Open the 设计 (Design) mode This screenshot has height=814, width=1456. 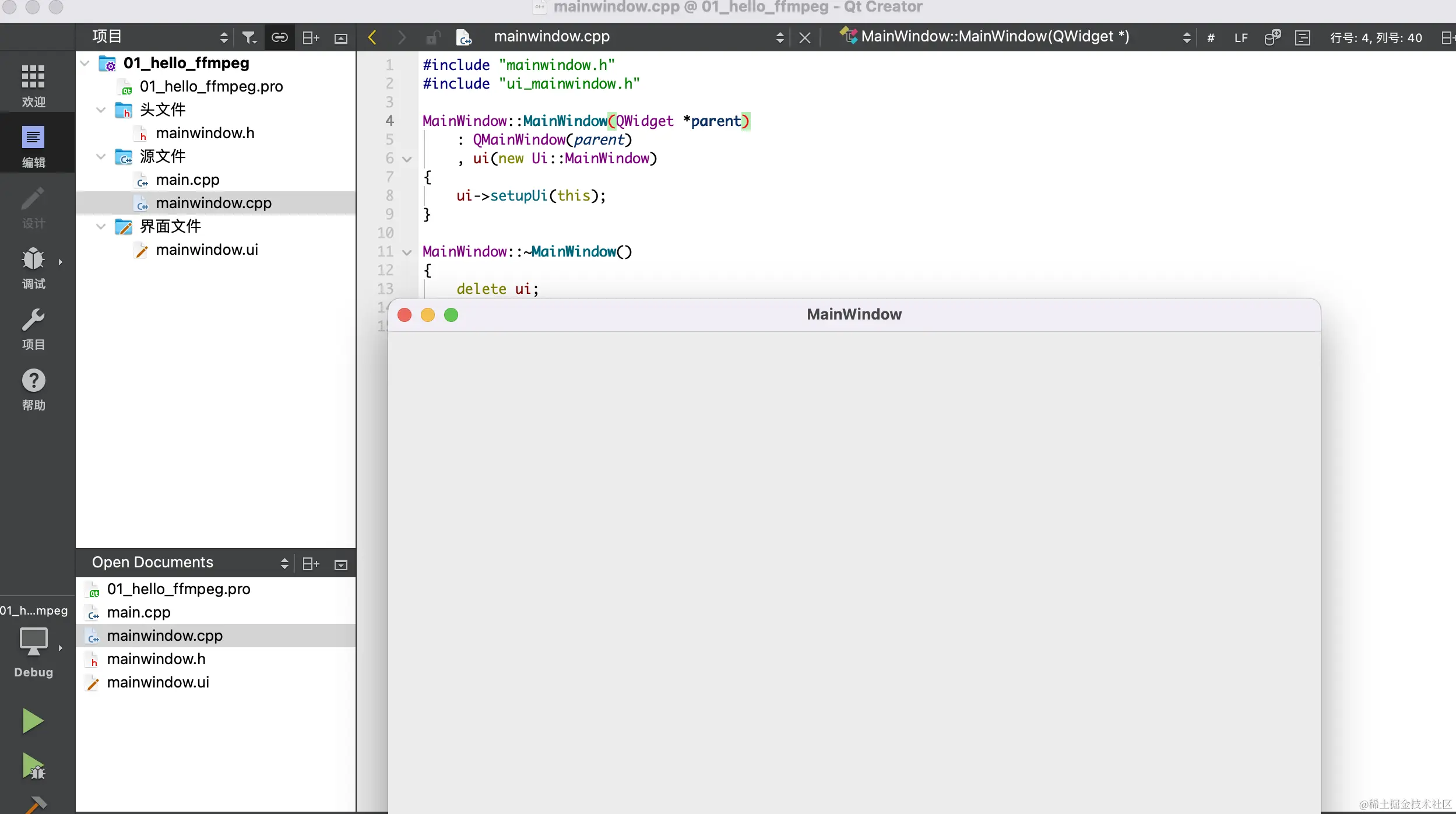[x=33, y=206]
